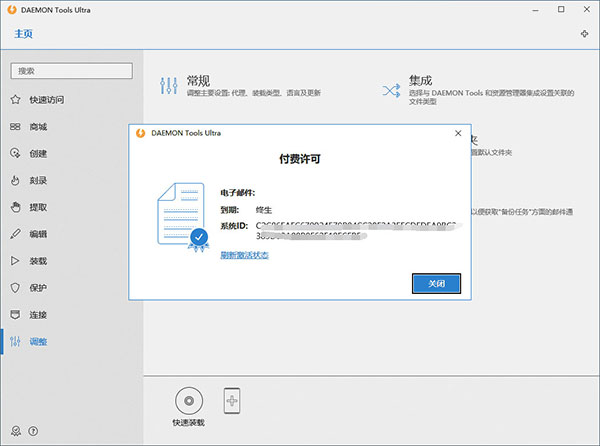
Task: Select the 创建 disc icon in sidebar
Action: [x=15, y=153]
